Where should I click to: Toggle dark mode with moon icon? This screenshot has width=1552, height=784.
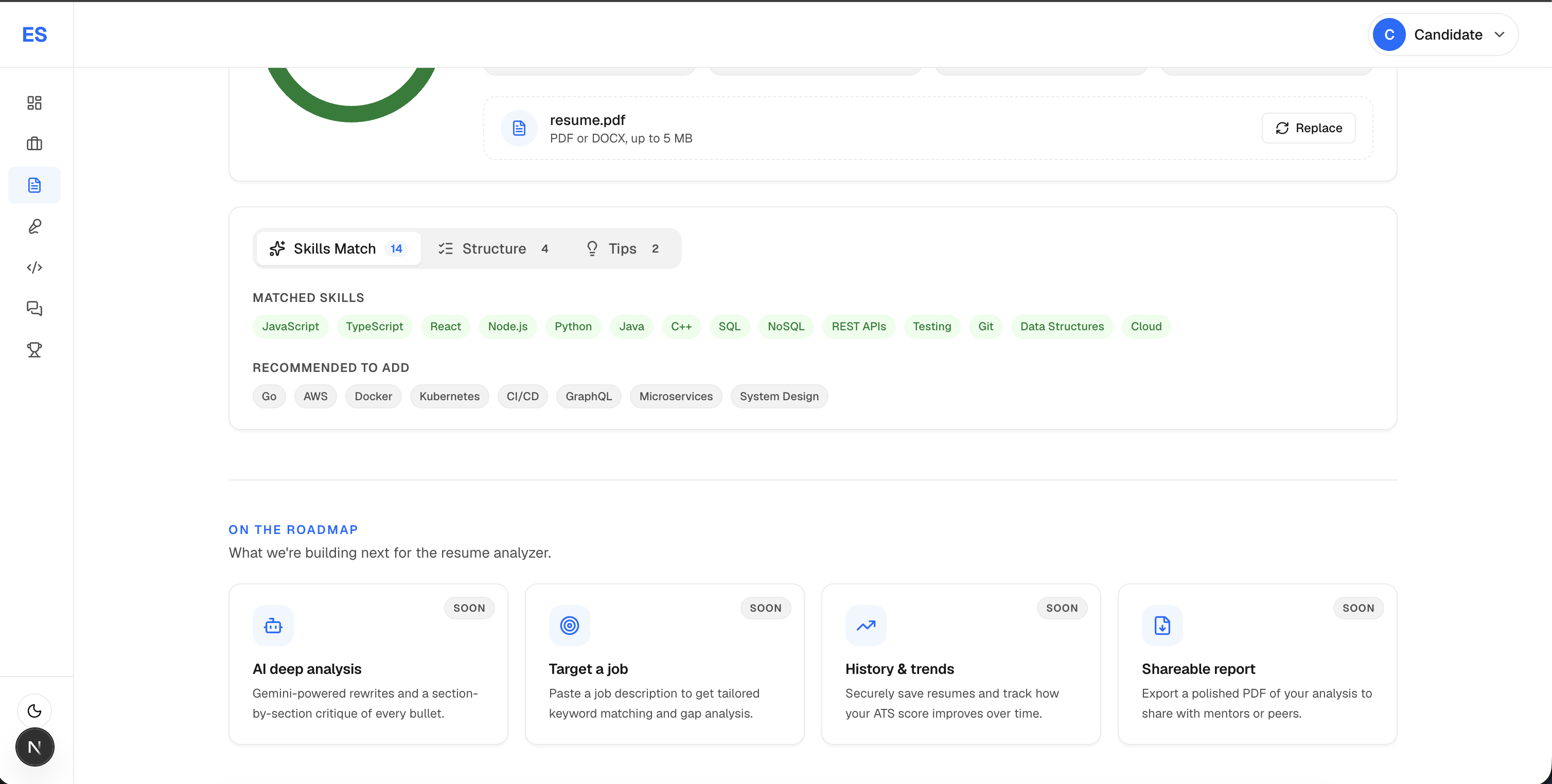pos(34,710)
